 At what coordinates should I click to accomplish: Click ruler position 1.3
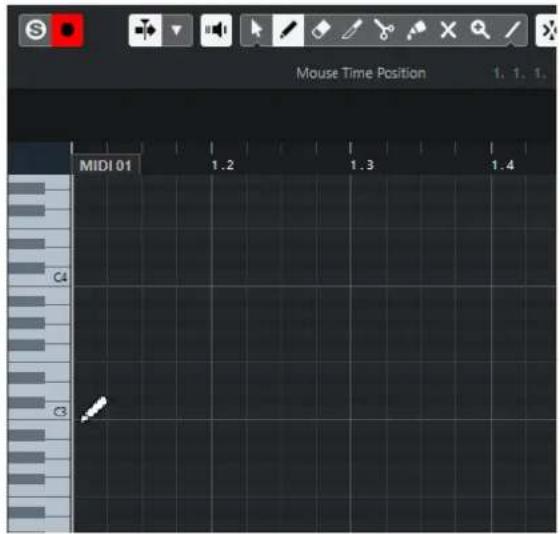tap(362, 165)
